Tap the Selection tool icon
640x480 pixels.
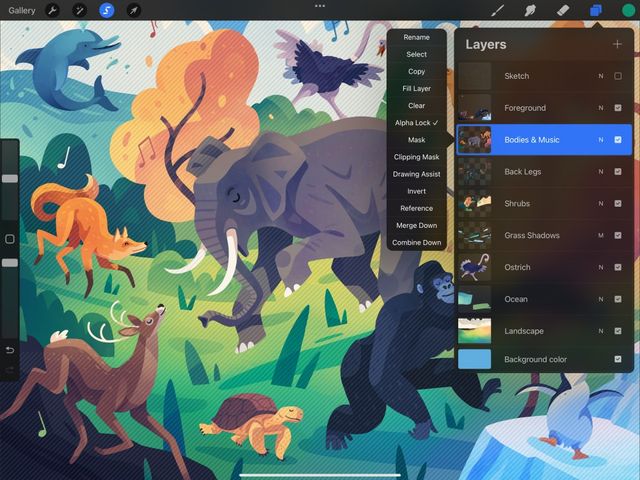point(107,10)
